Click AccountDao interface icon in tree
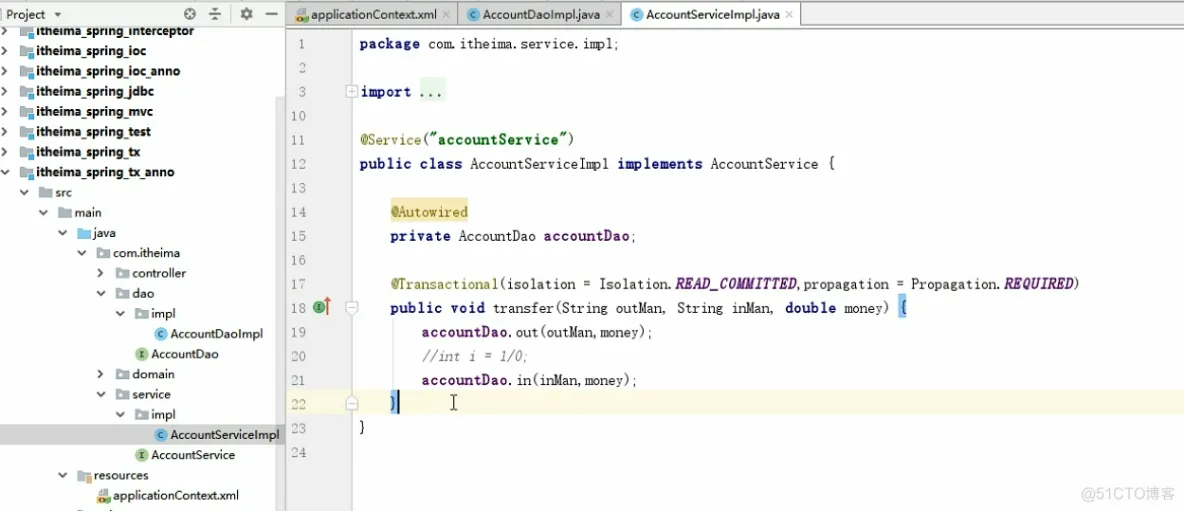 (141, 354)
